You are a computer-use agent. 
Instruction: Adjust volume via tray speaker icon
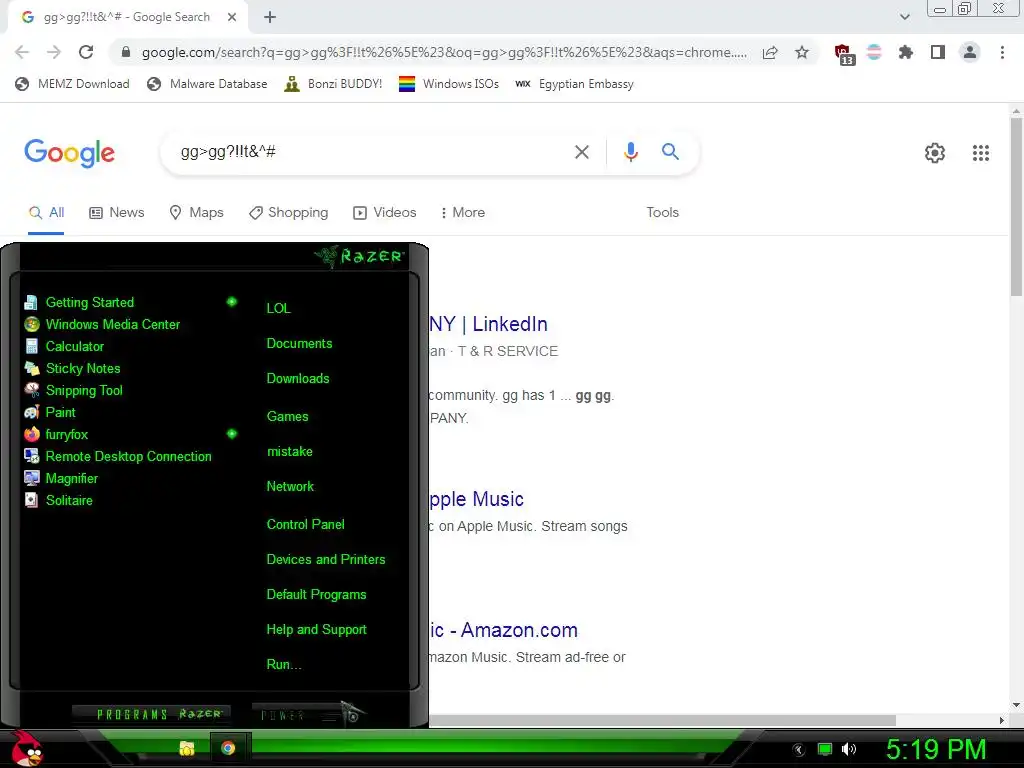(x=848, y=749)
